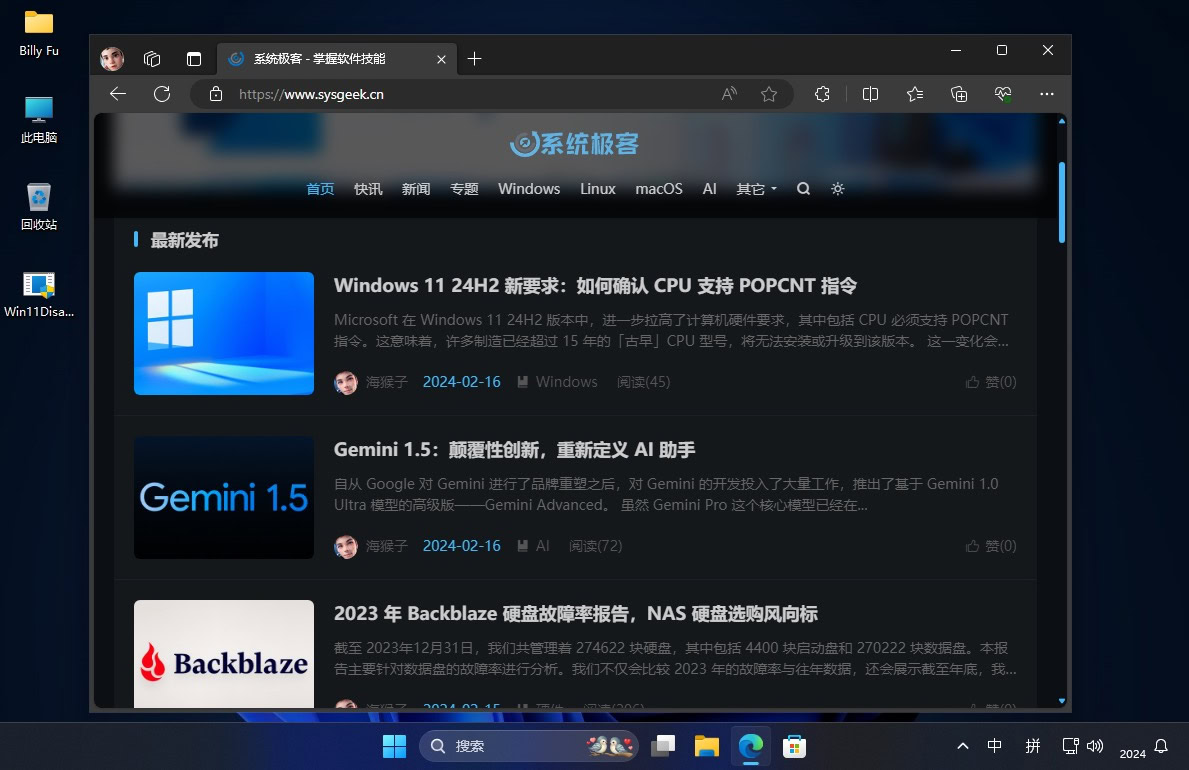Click author 海猴子 on Windows 11 article
The height and width of the screenshot is (770, 1189).
387,382
